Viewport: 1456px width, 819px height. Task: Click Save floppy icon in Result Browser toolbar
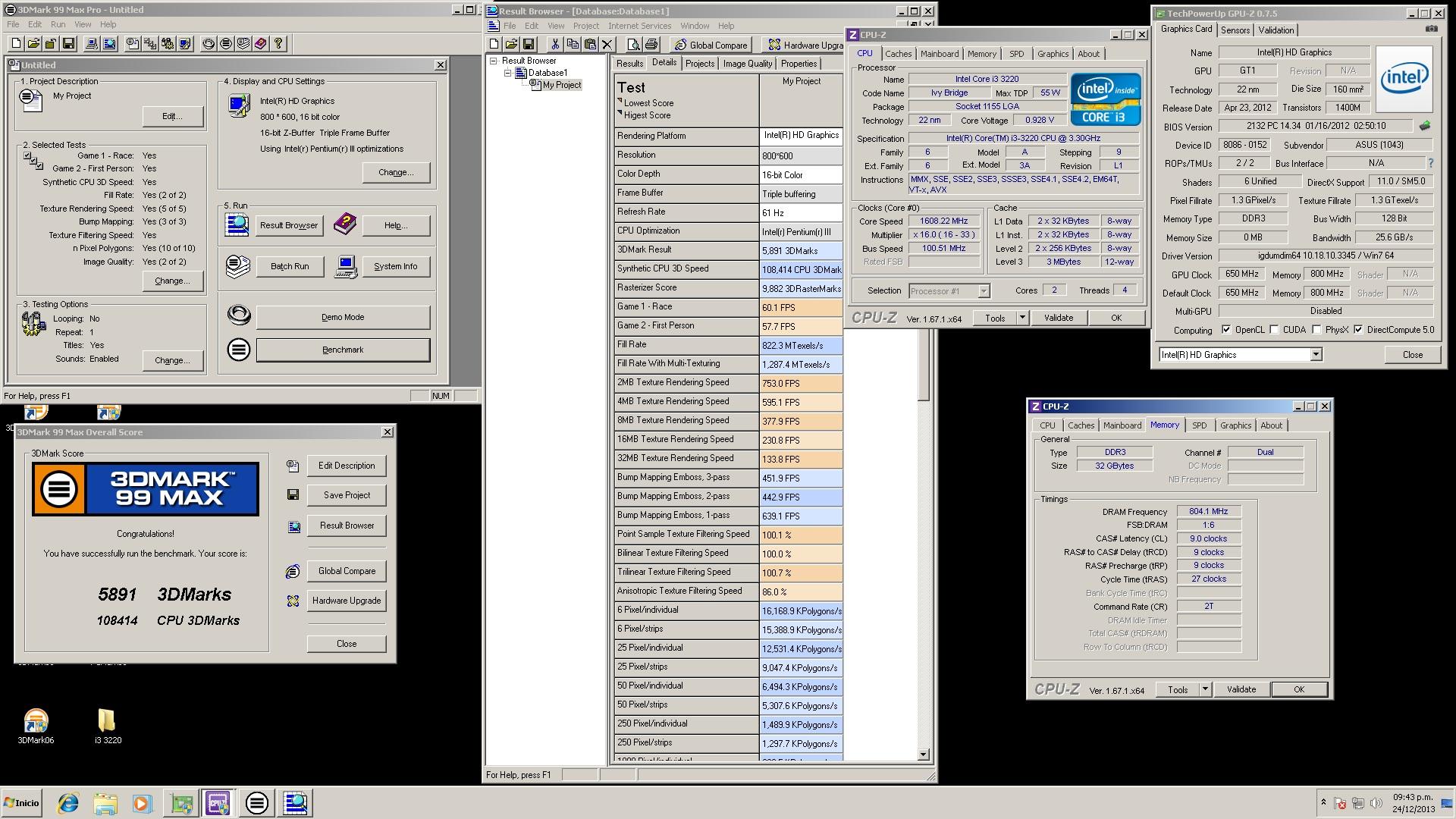(x=529, y=45)
